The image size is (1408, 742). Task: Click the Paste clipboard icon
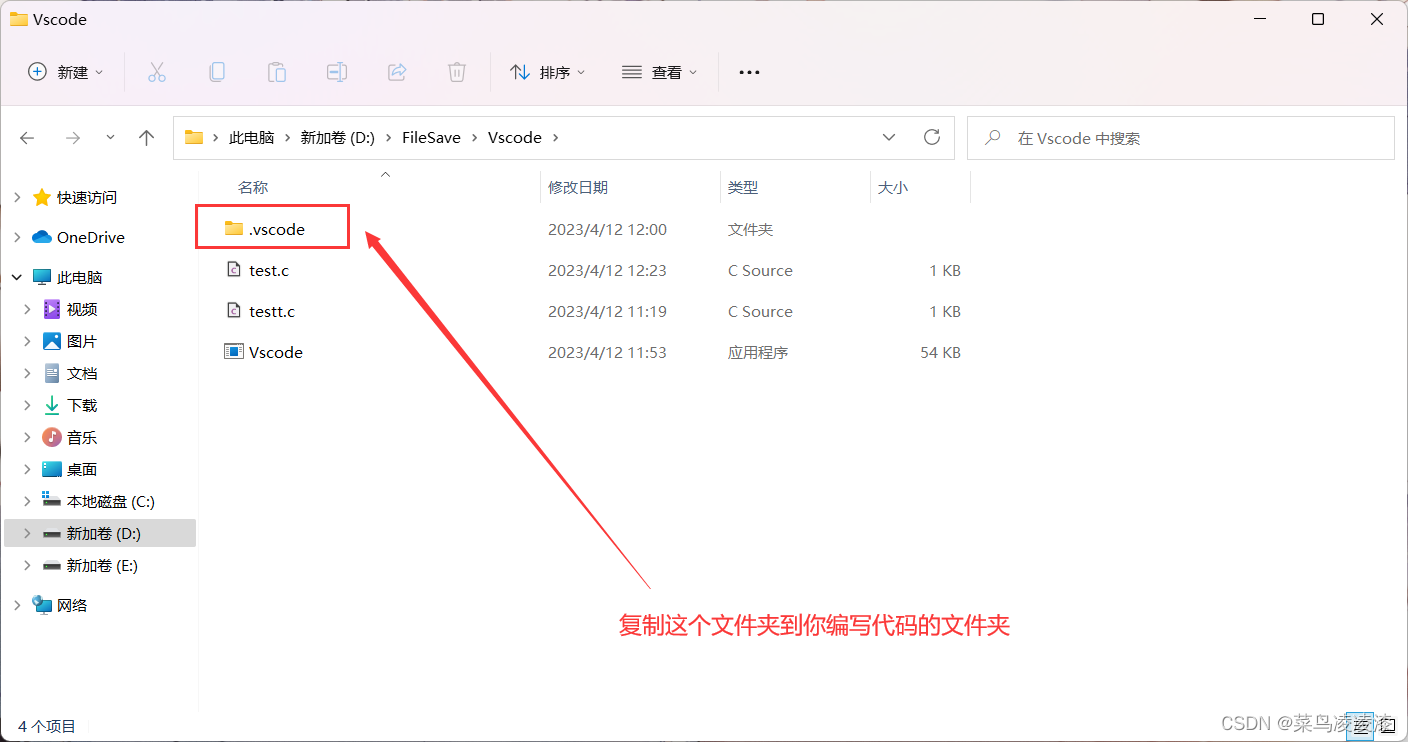point(277,72)
